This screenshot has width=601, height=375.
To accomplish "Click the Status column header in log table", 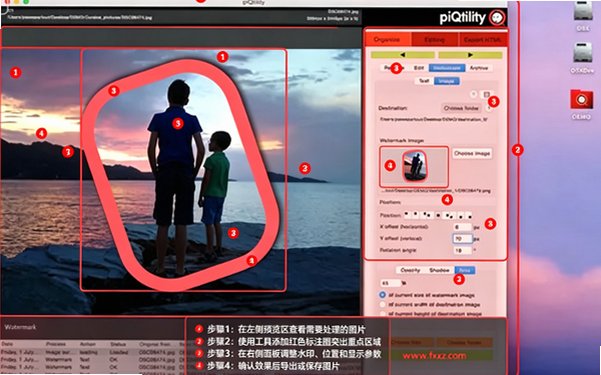I will click(118, 344).
